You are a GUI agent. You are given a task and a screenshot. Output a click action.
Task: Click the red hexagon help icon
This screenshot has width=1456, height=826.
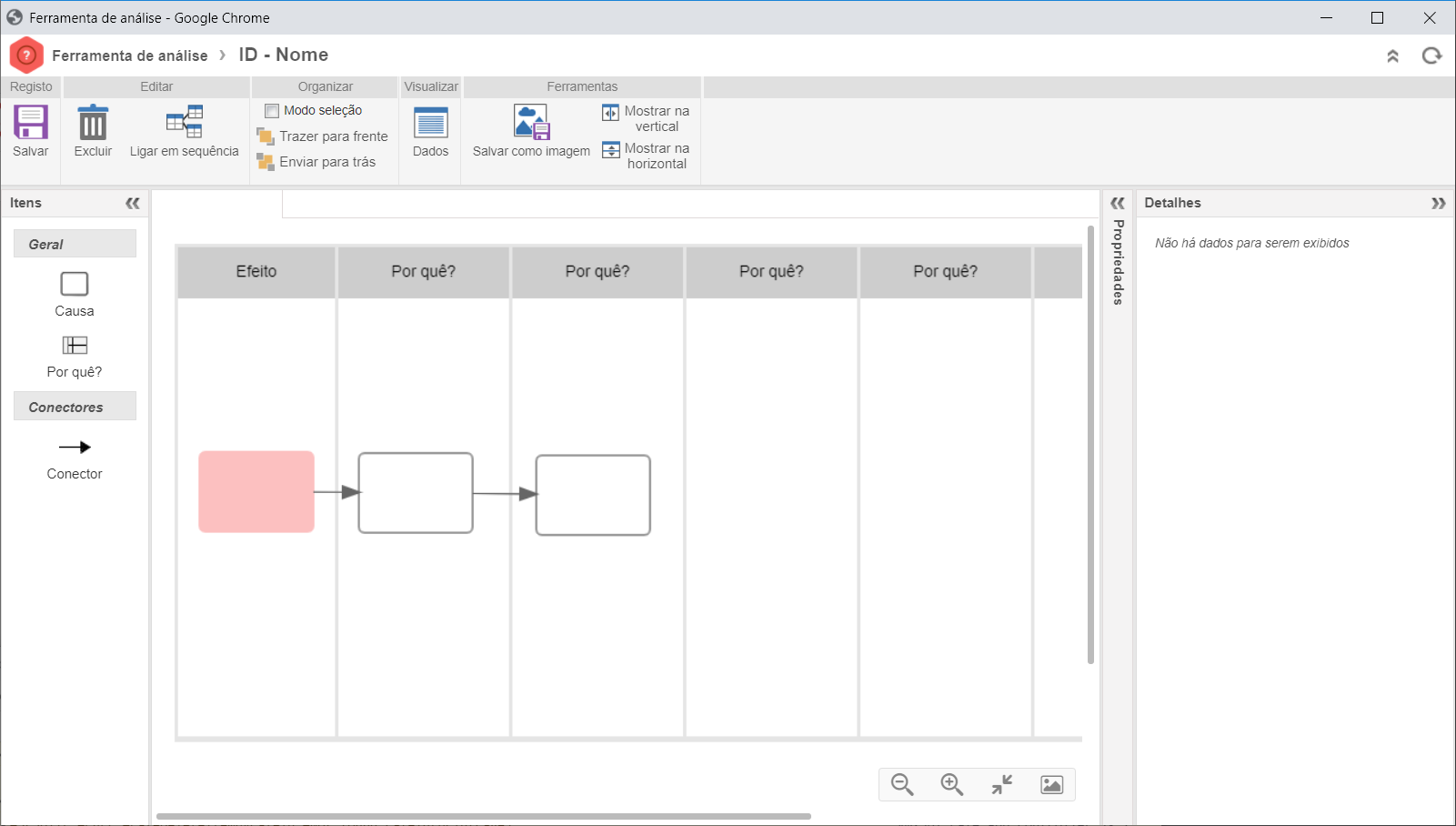tap(26, 55)
